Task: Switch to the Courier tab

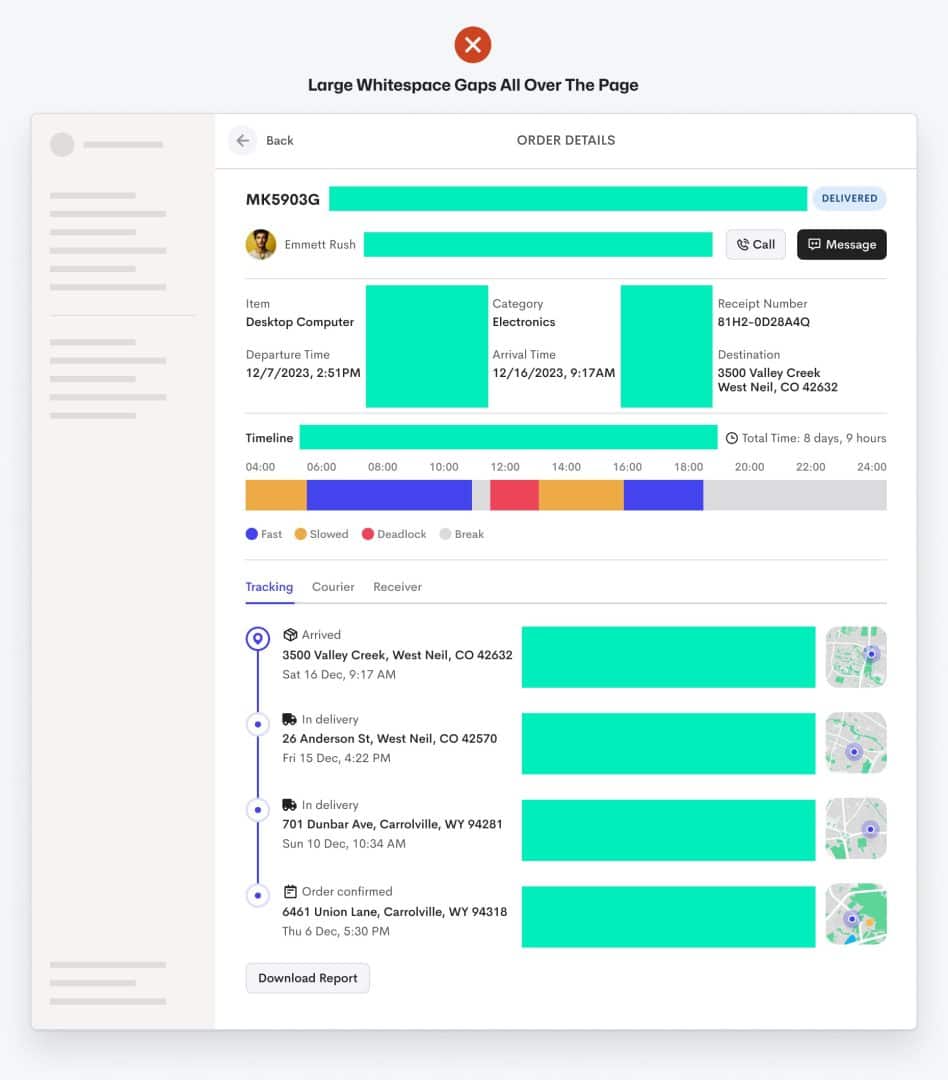Action: pos(333,587)
